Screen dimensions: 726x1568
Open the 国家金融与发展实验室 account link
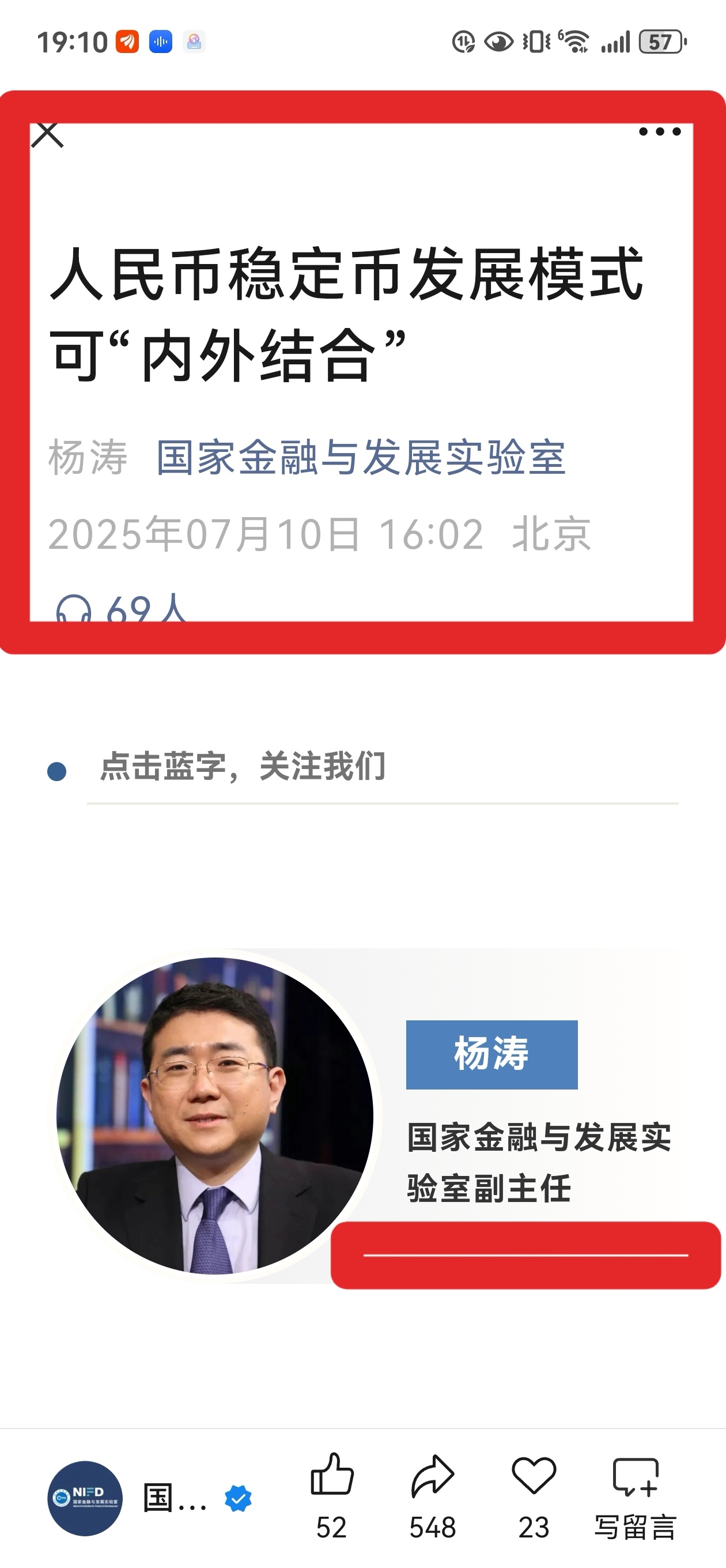click(361, 457)
